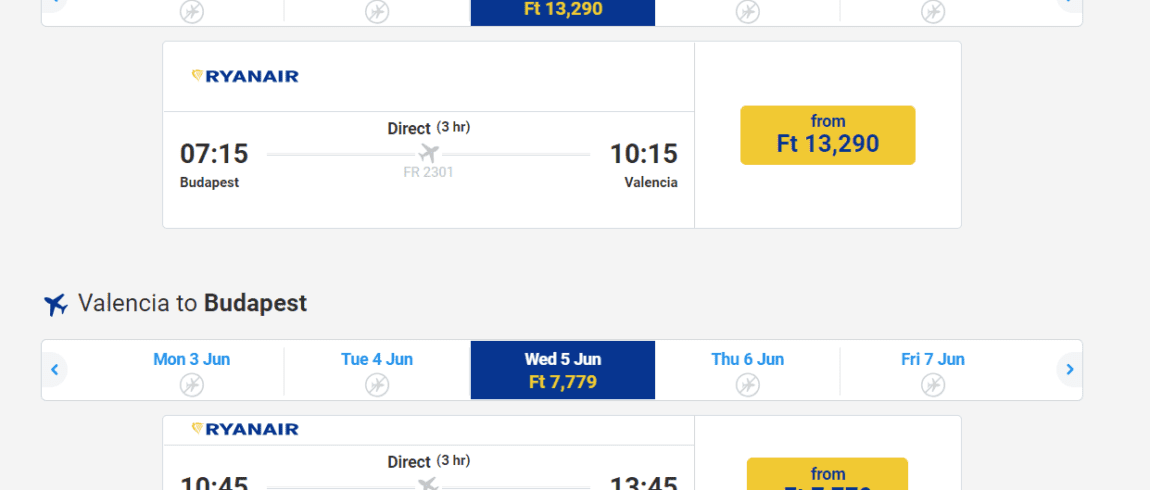
Task: Click the no-flight icon under Fri 7 Jun
Action: click(x=933, y=384)
